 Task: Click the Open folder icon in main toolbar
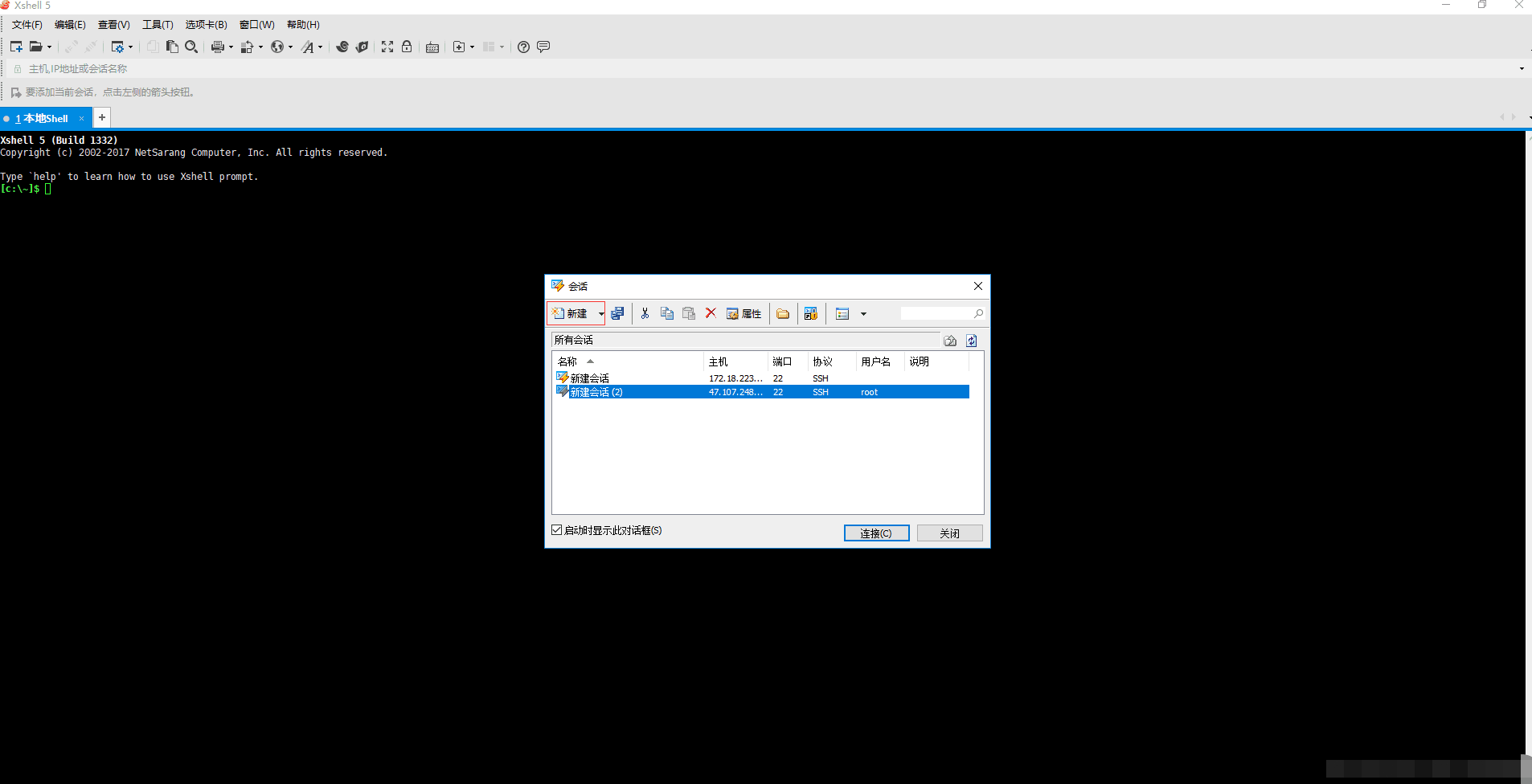36,47
